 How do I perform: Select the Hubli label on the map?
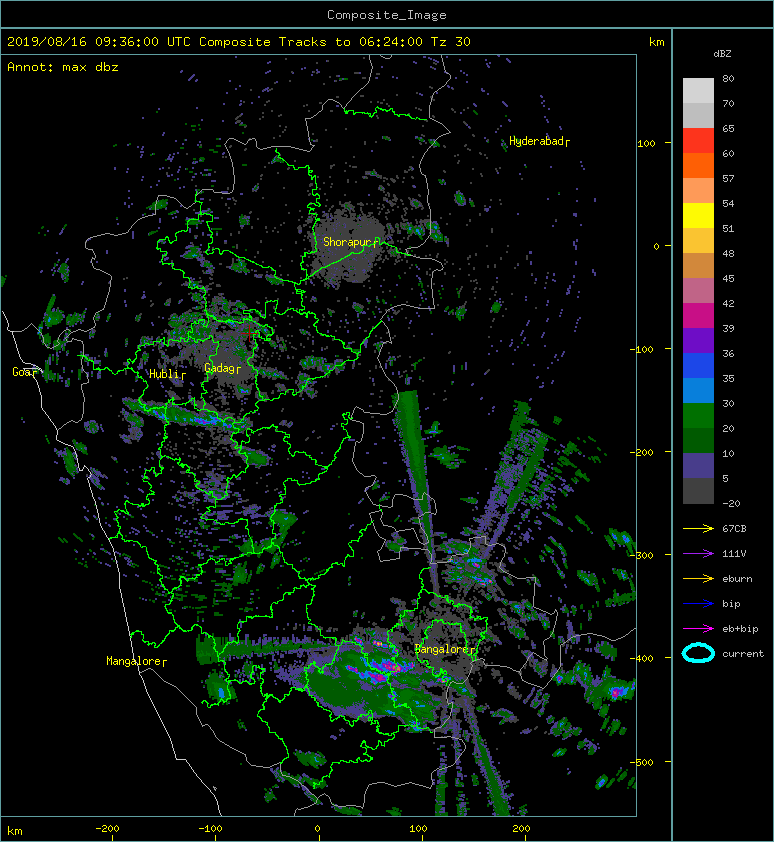click(x=164, y=374)
